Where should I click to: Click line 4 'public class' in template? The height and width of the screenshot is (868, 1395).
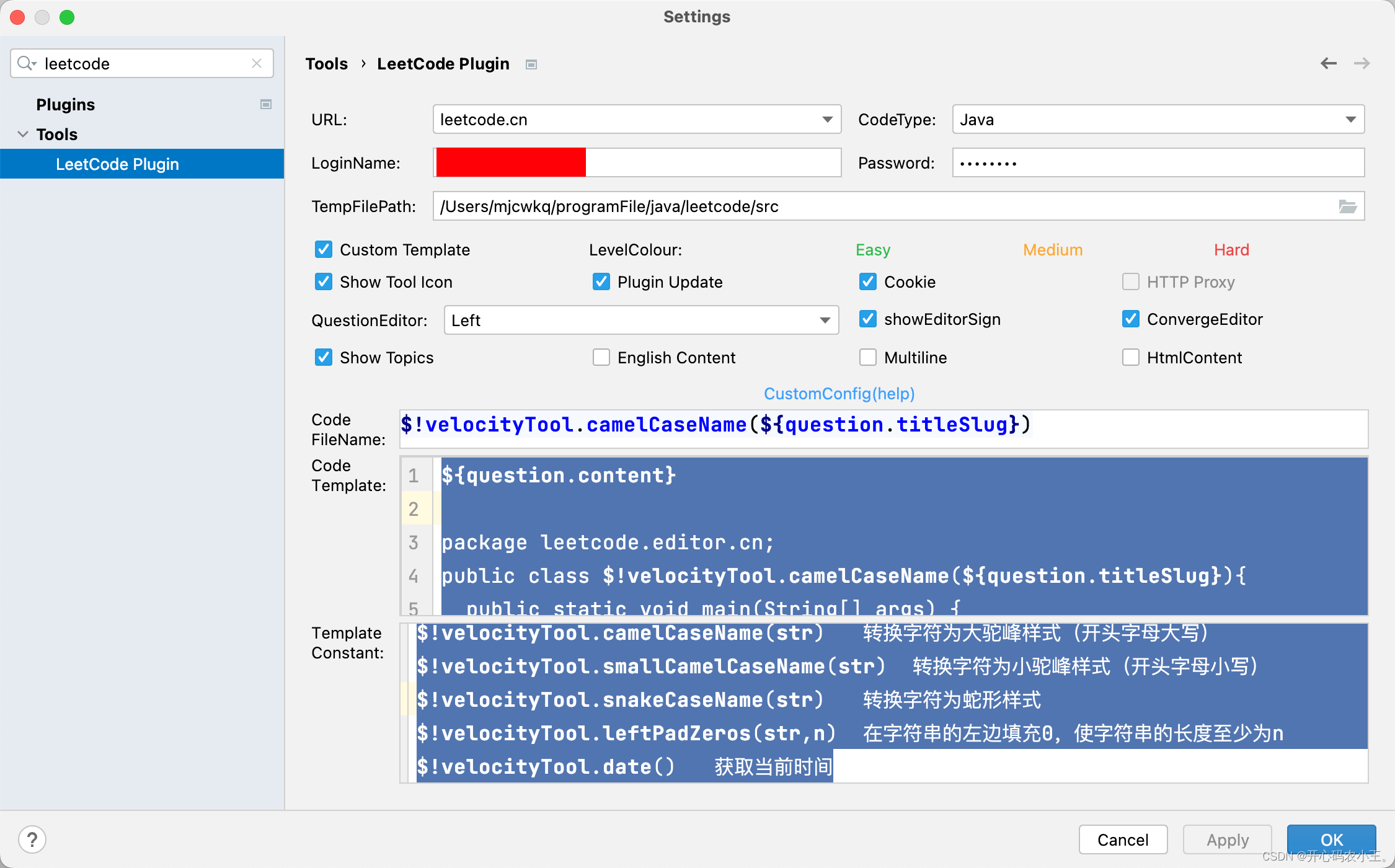point(844,576)
